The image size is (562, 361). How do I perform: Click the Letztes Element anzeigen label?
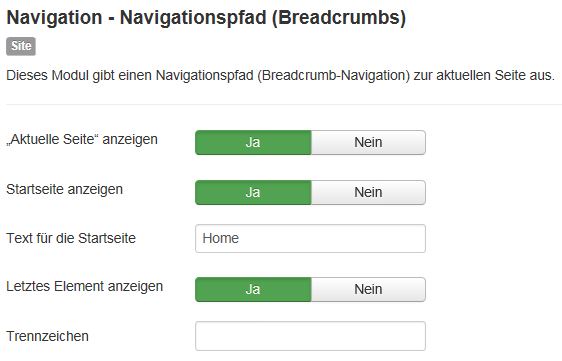coord(85,286)
